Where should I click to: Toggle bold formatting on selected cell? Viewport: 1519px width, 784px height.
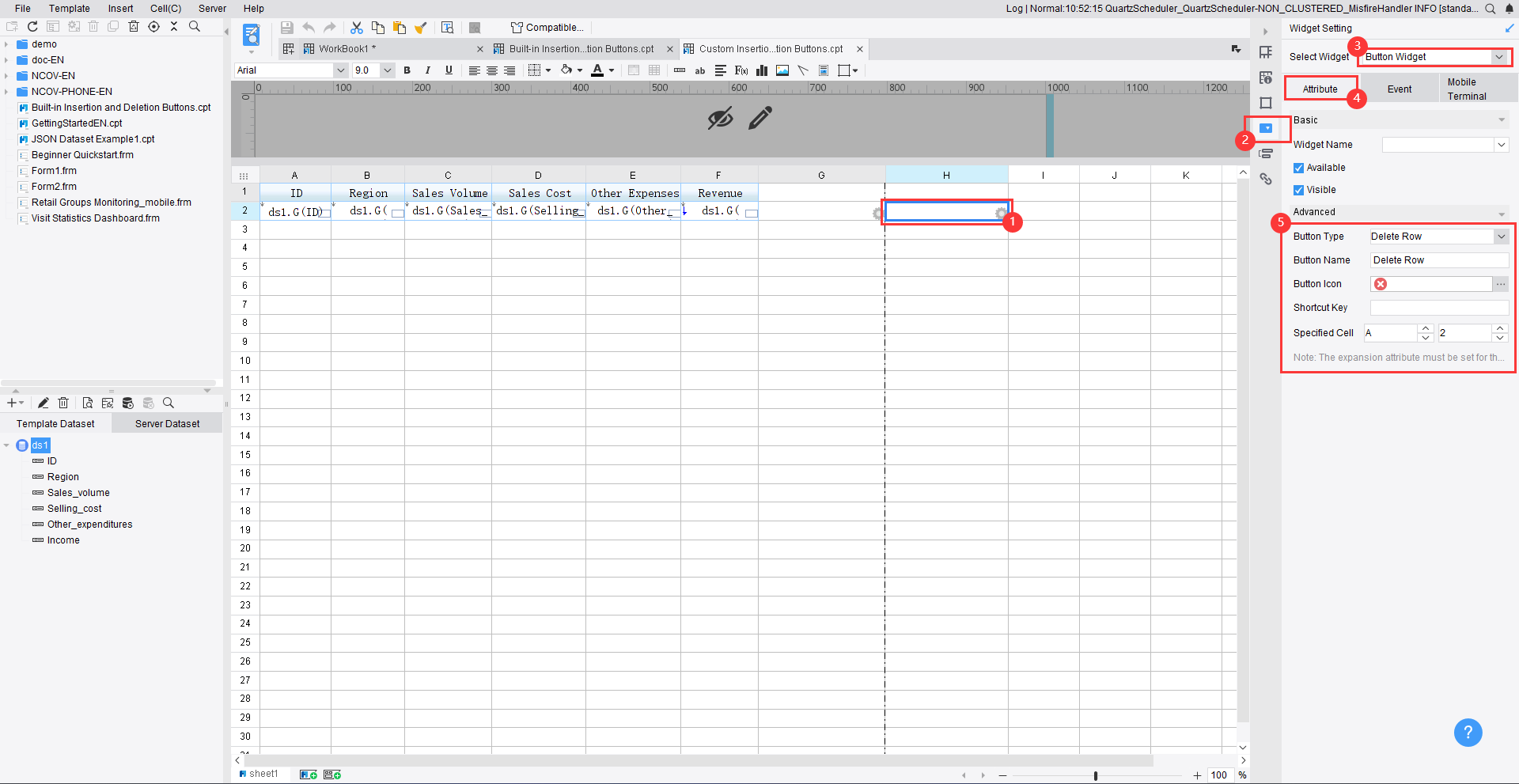[x=407, y=70]
